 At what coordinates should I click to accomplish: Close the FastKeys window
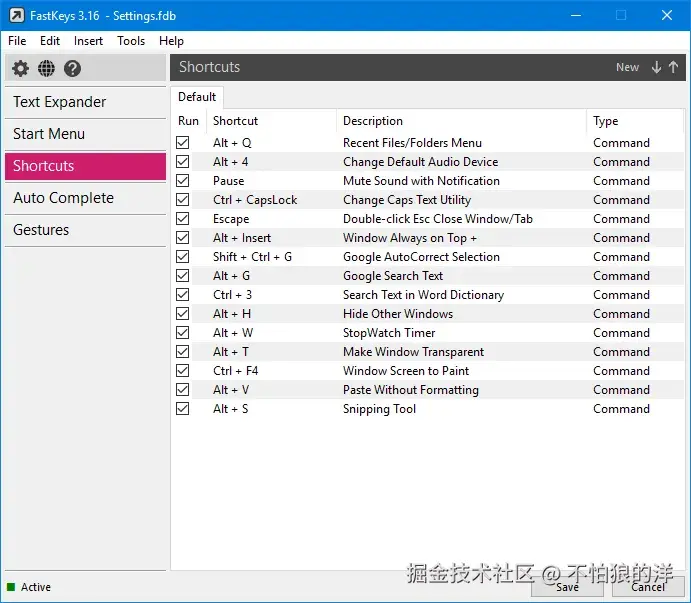pyautogui.click(x=667, y=15)
